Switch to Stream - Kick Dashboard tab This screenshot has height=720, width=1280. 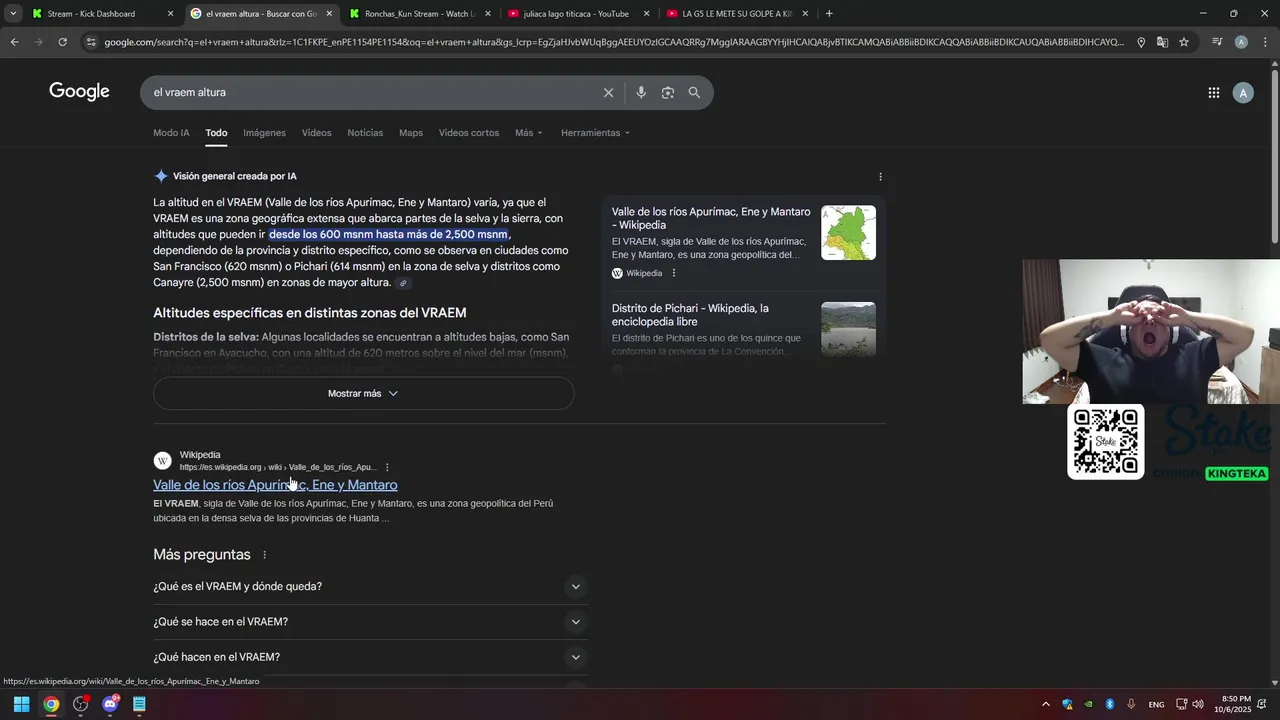[102, 14]
